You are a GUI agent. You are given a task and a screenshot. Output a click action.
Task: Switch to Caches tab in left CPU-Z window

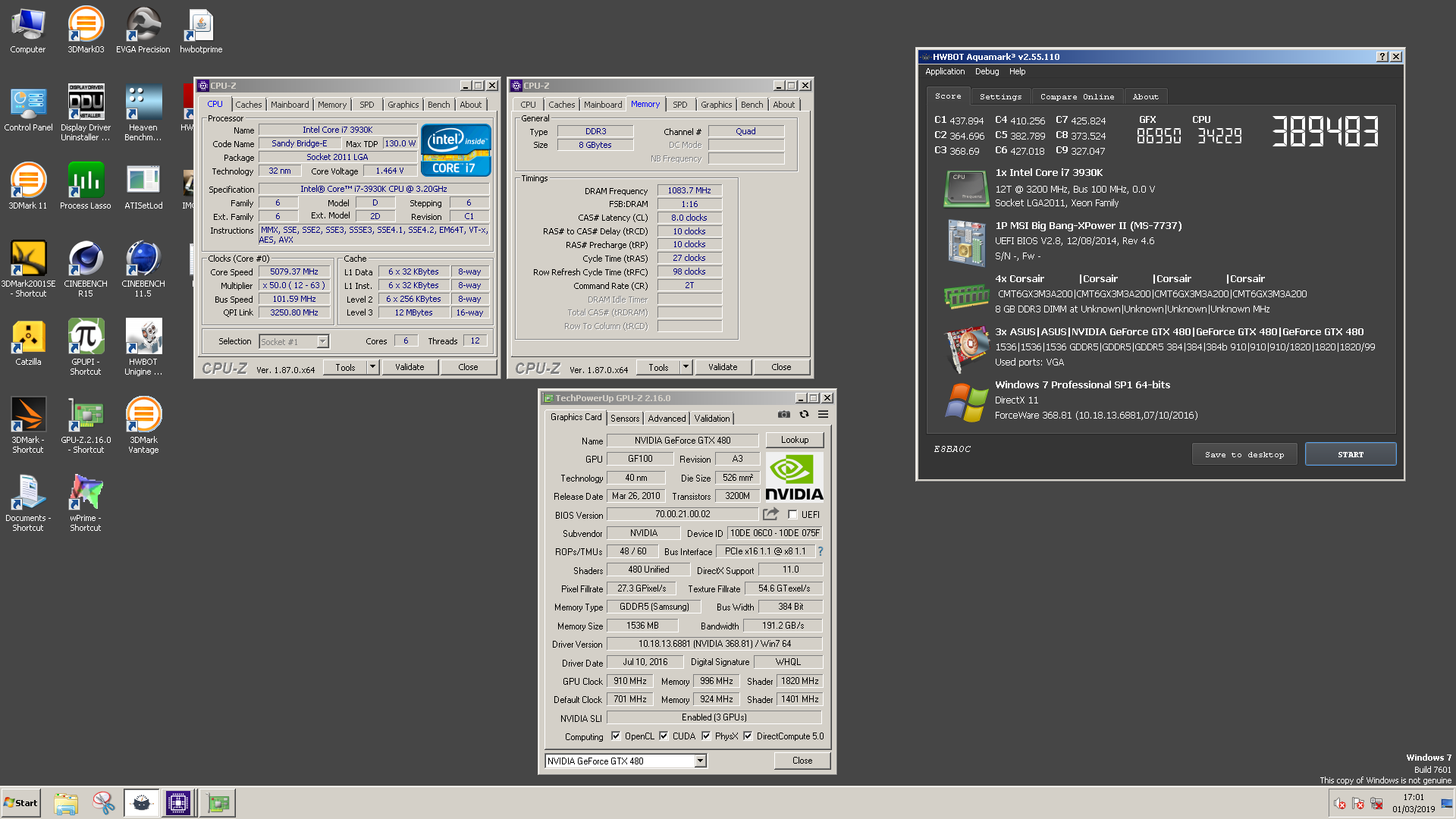point(248,105)
